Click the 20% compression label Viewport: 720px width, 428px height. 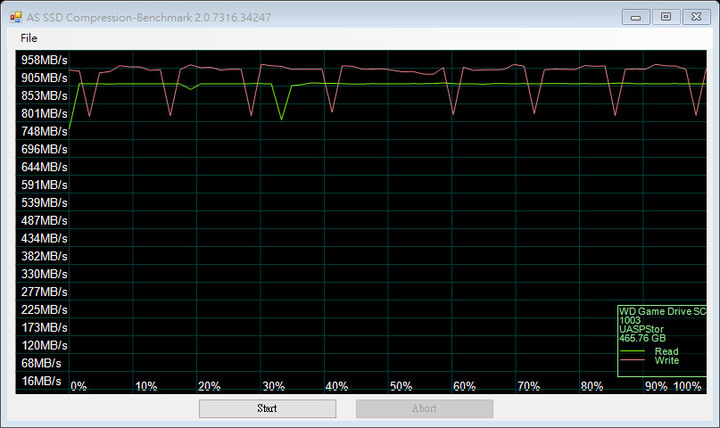(x=209, y=386)
